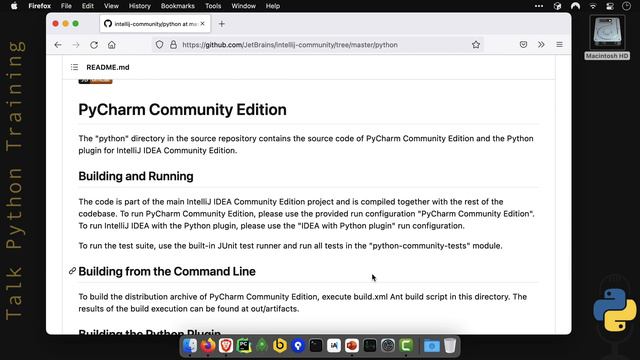Open the Trash in the Dock
This screenshot has height=360, width=640.
click(x=450, y=346)
